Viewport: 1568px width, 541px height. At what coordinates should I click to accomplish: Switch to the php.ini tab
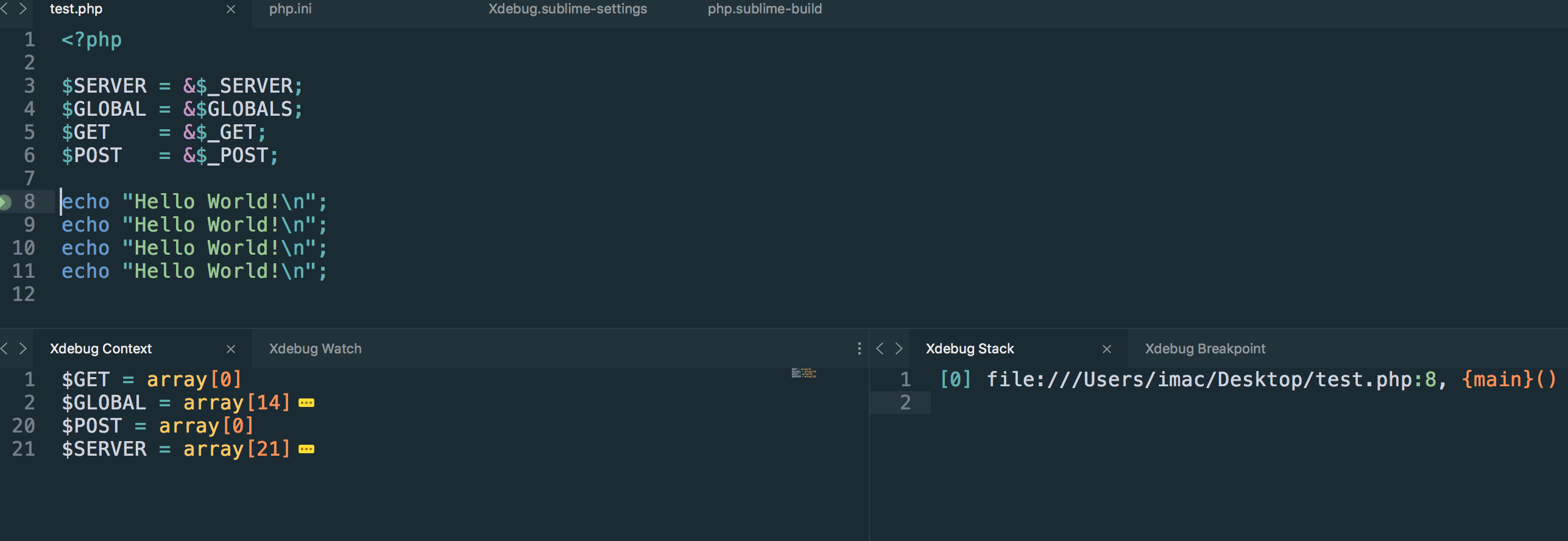point(291,9)
